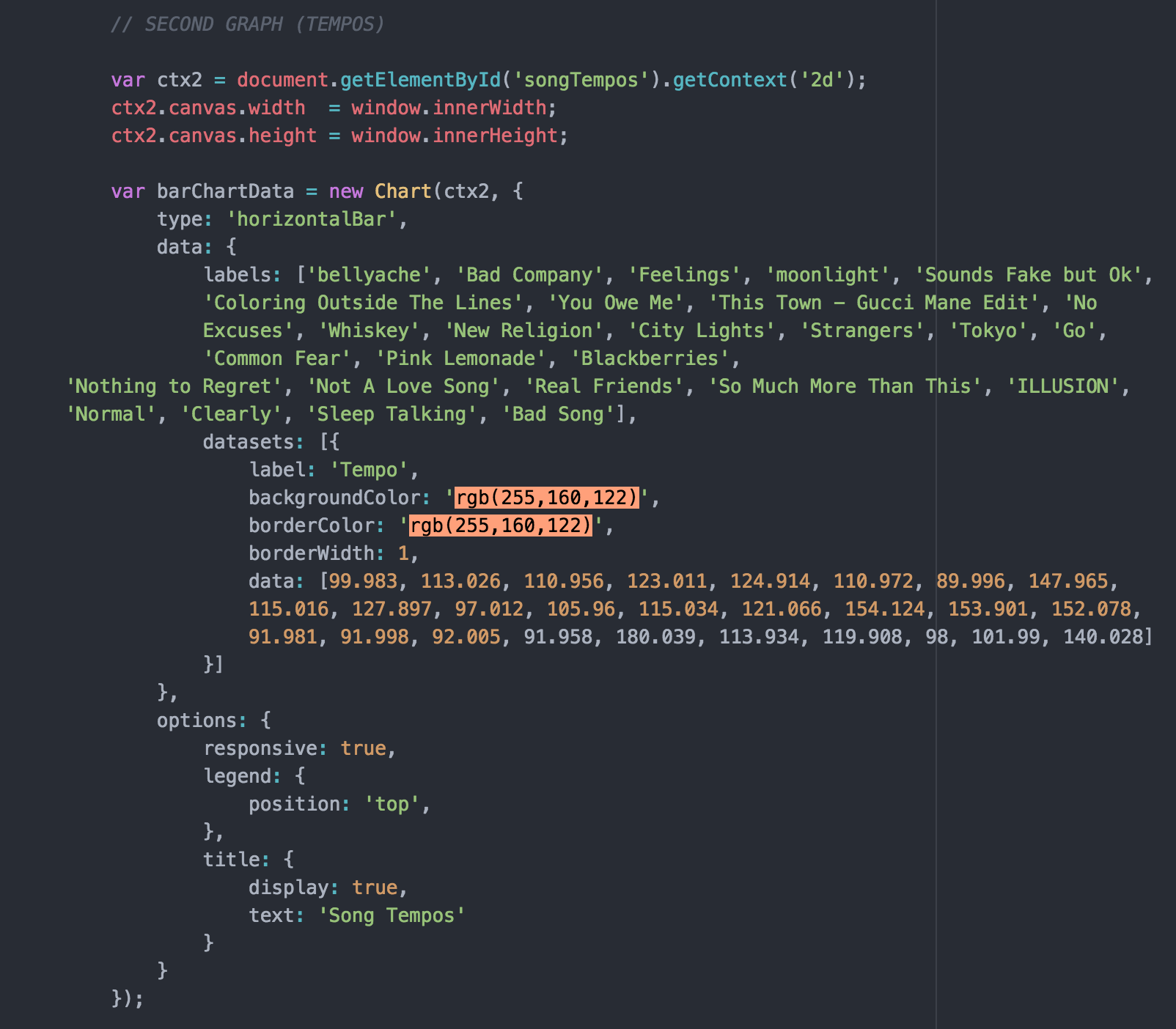Click the borderWidth value 1
The width and height of the screenshot is (1176, 1029).
pyautogui.click(x=403, y=553)
